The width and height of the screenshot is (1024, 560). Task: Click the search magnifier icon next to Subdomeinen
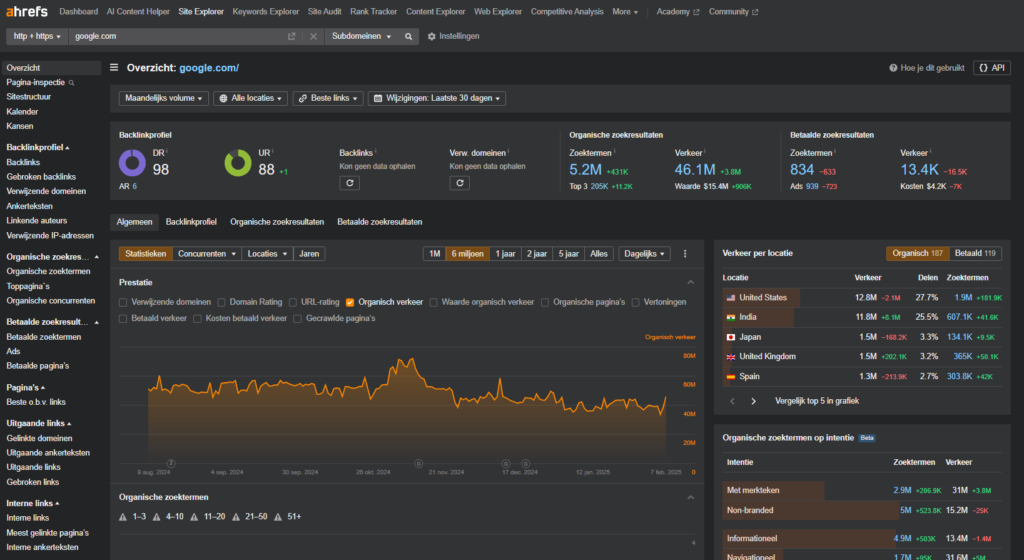pyautogui.click(x=408, y=36)
